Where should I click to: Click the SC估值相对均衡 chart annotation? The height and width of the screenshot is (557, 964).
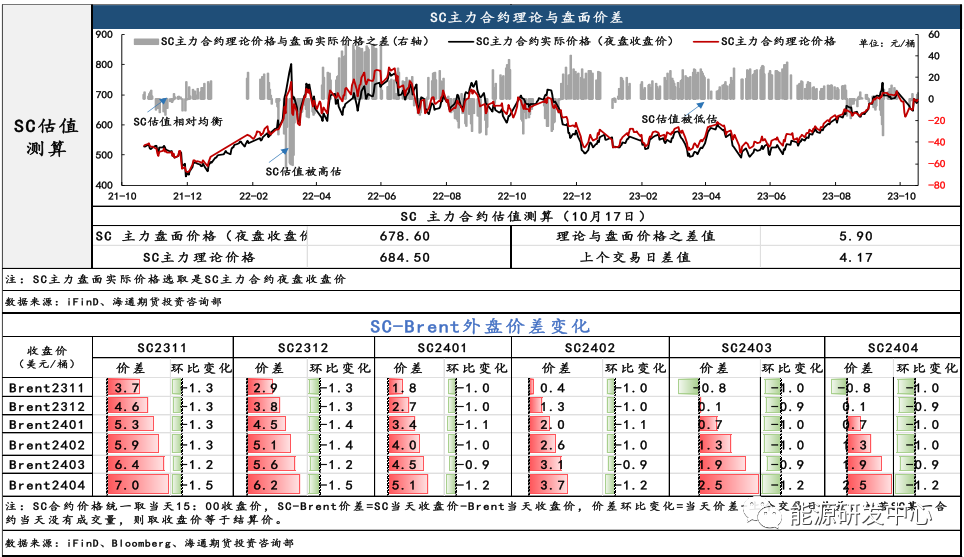click(178, 121)
